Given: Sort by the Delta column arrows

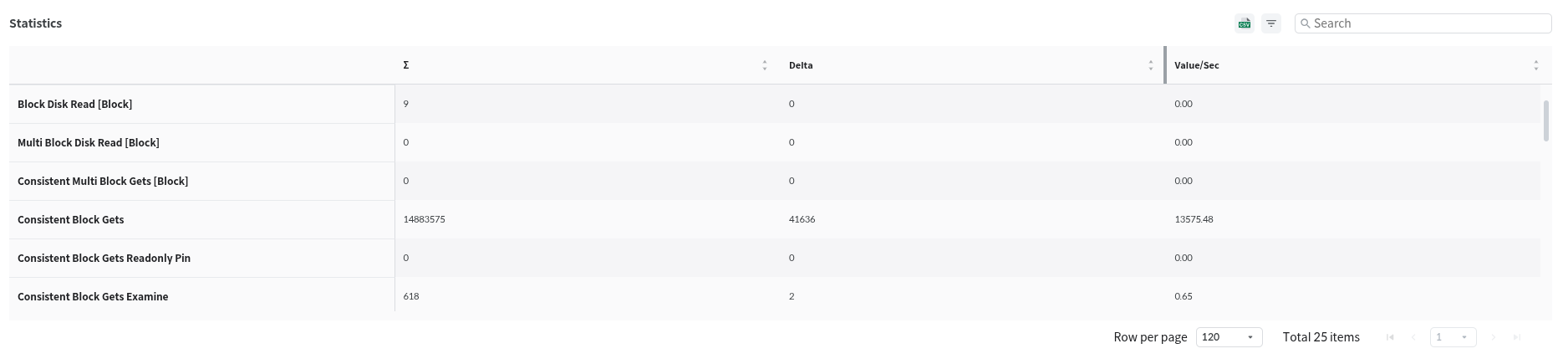Looking at the screenshot, I should [x=1150, y=65].
